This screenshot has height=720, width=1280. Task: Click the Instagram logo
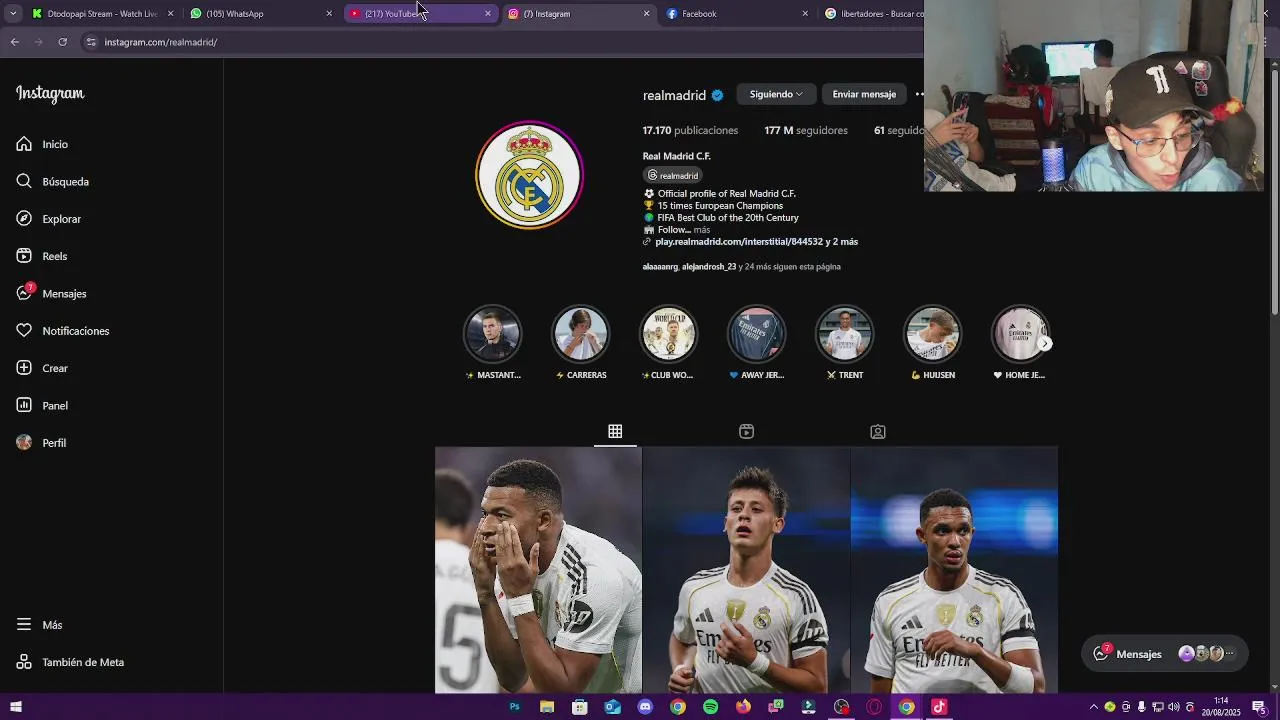click(50, 94)
